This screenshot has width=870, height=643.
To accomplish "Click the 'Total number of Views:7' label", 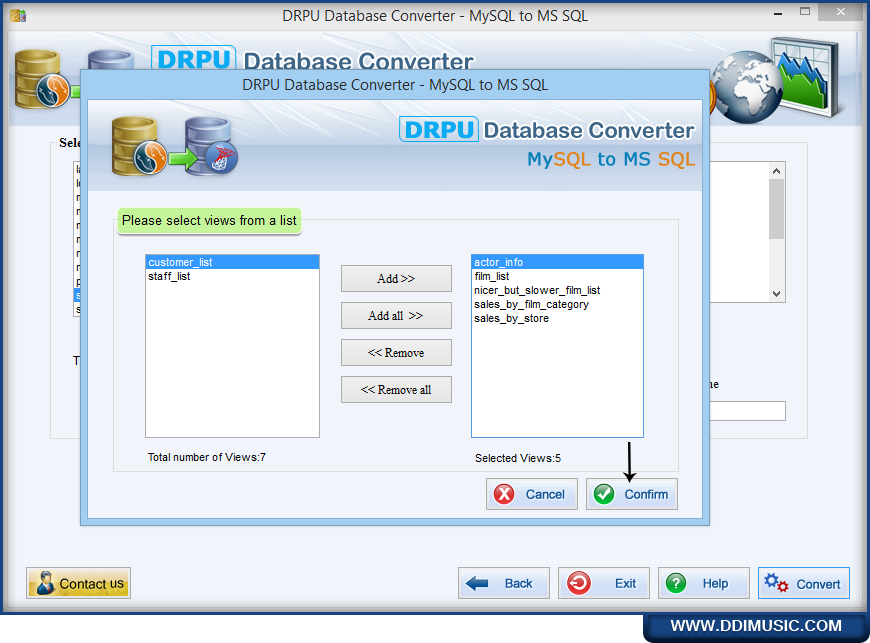I will (x=206, y=457).
